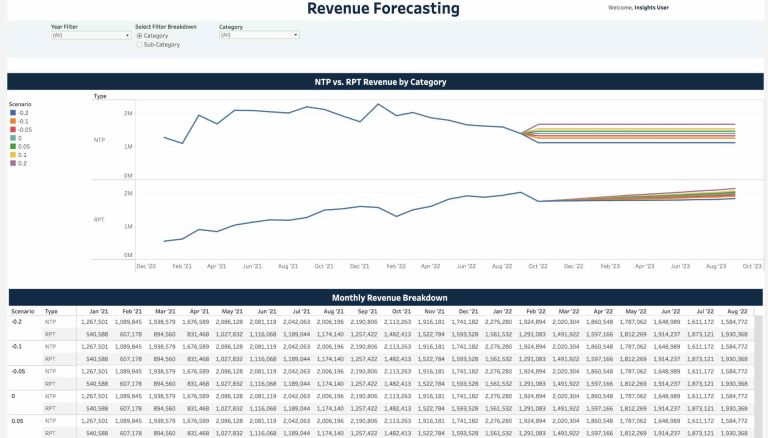Select the Category radio button
This screenshot has width=768, height=438.
click(140, 36)
